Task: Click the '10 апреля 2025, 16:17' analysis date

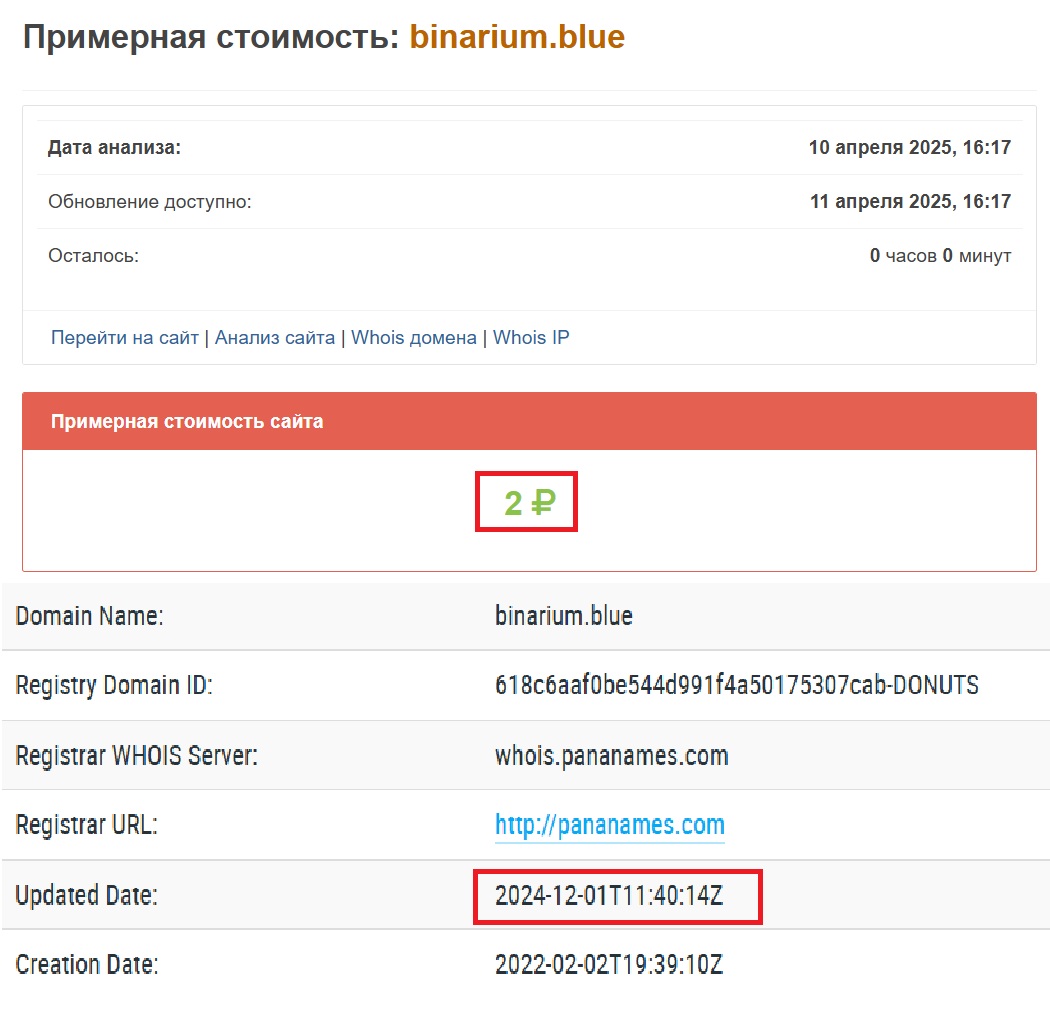Action: pyautogui.click(x=910, y=148)
